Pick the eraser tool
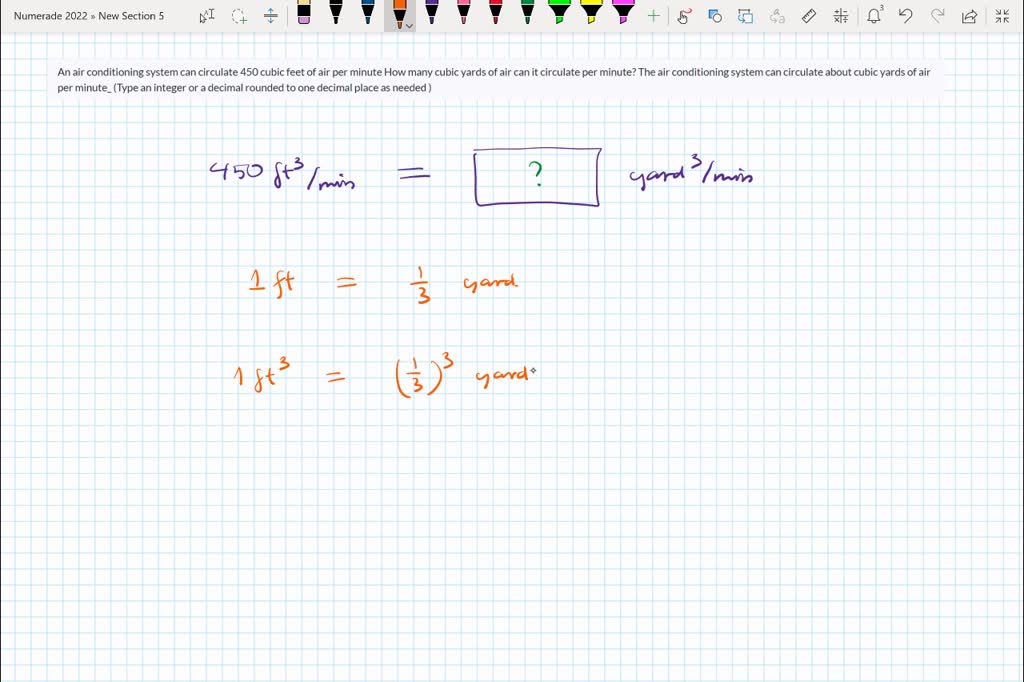This screenshot has height=682, width=1024. [304, 14]
